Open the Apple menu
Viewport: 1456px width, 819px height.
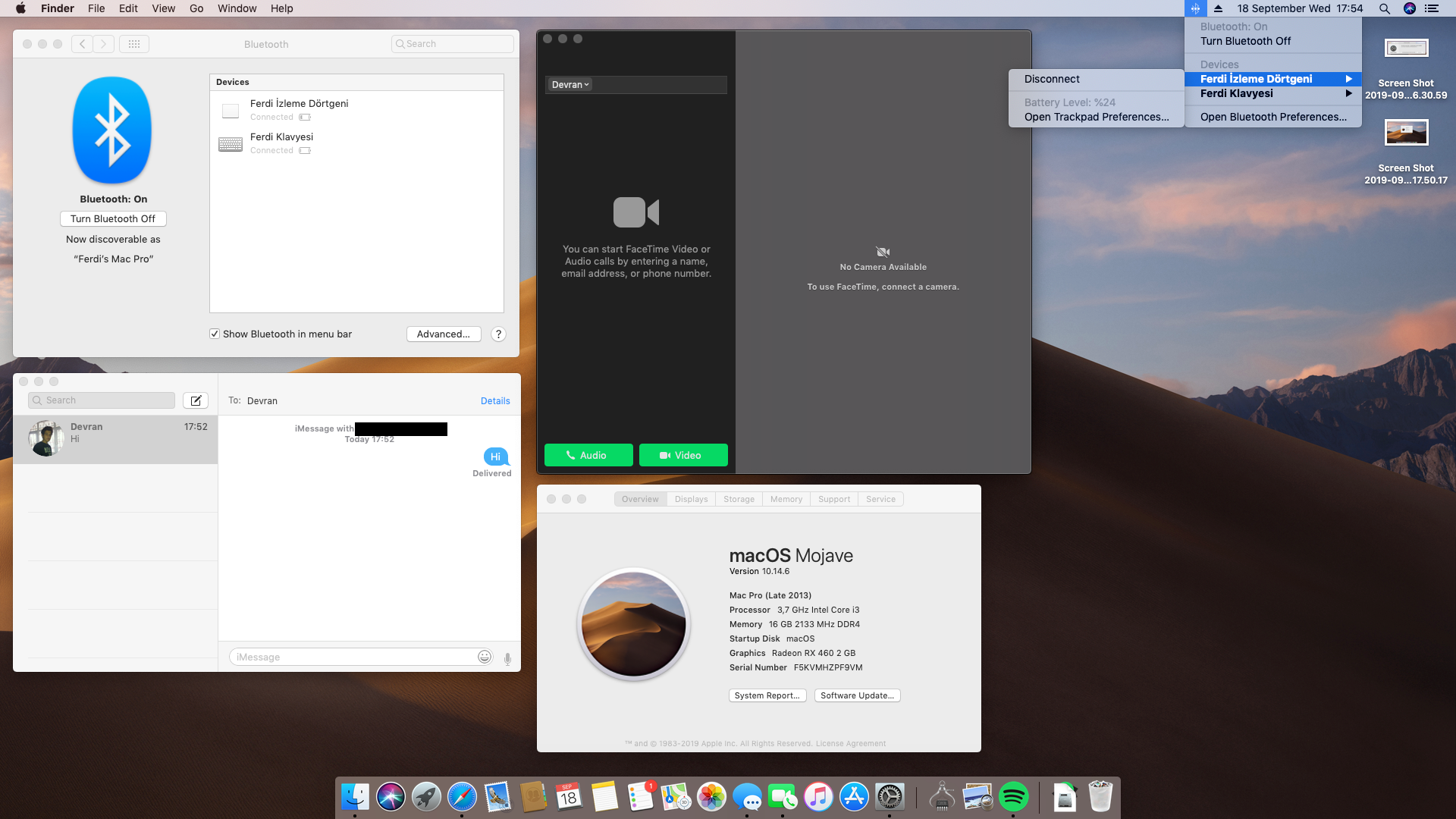[x=20, y=8]
